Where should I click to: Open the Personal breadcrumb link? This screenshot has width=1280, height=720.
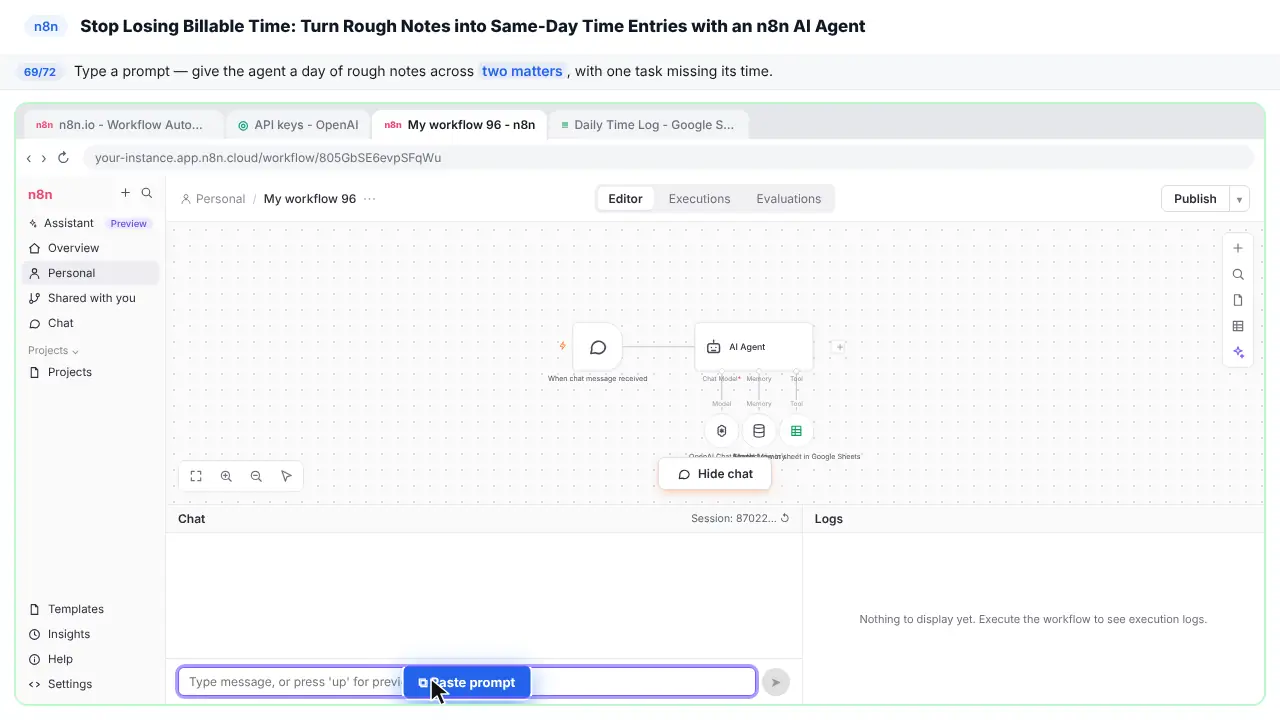point(213,199)
